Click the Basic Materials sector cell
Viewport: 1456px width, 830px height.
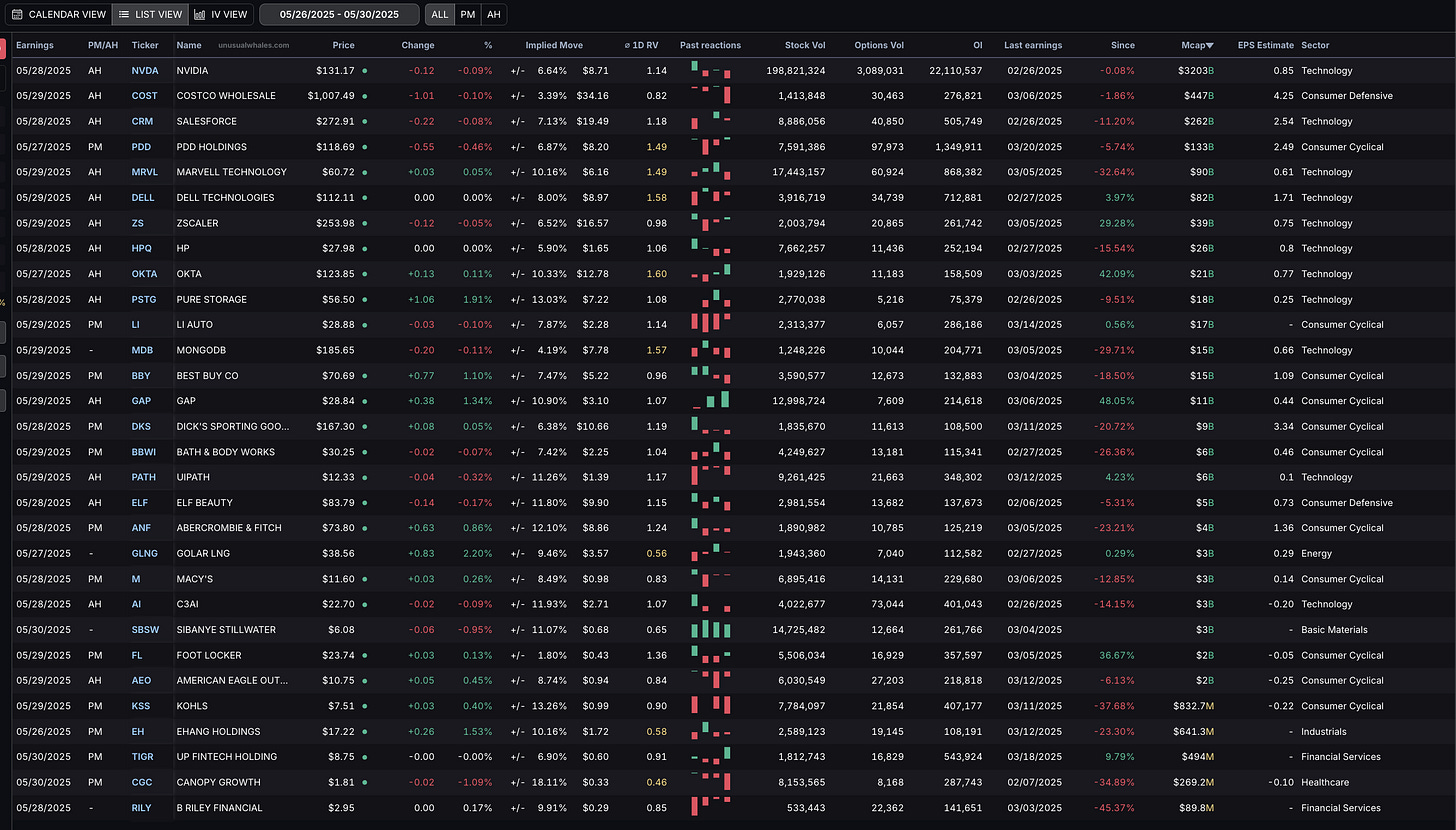coord(1334,630)
